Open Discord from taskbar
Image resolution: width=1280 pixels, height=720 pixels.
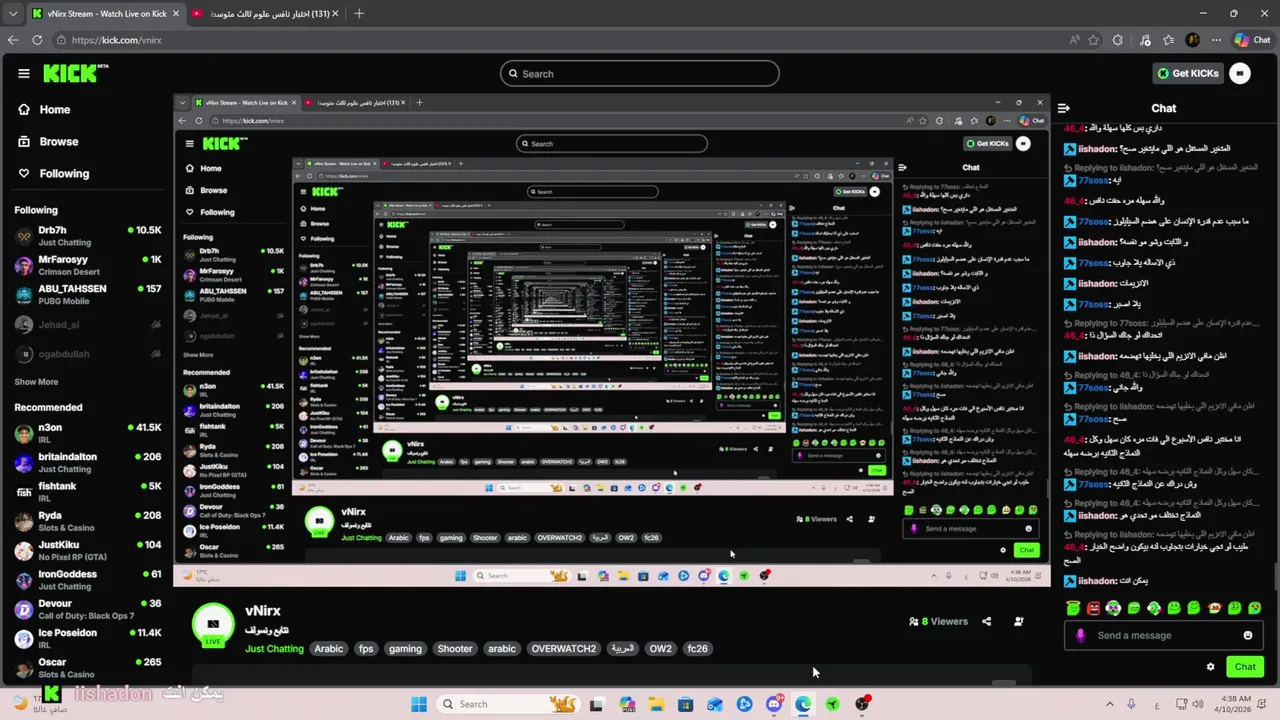point(774,704)
